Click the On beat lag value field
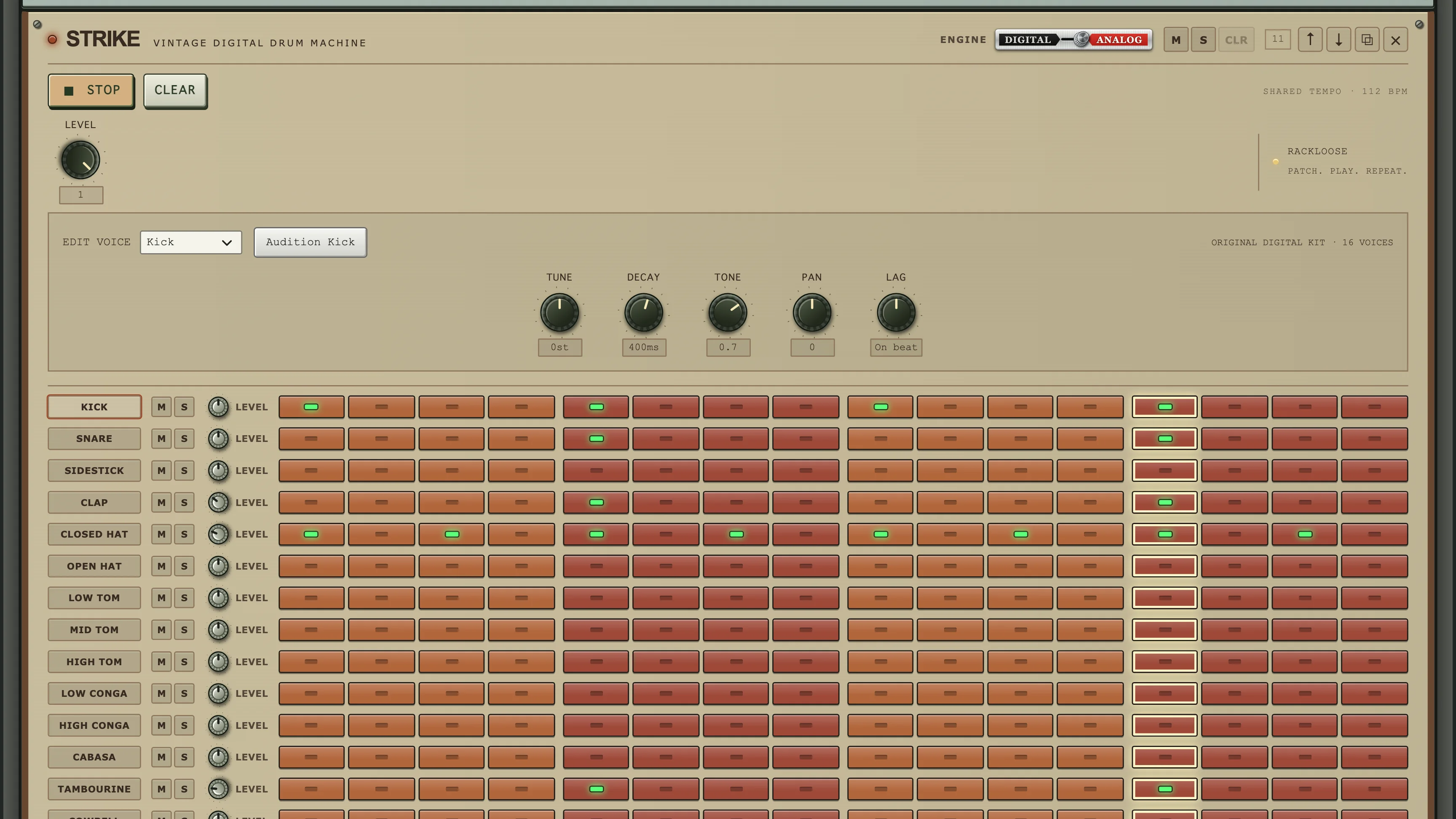 click(x=896, y=348)
